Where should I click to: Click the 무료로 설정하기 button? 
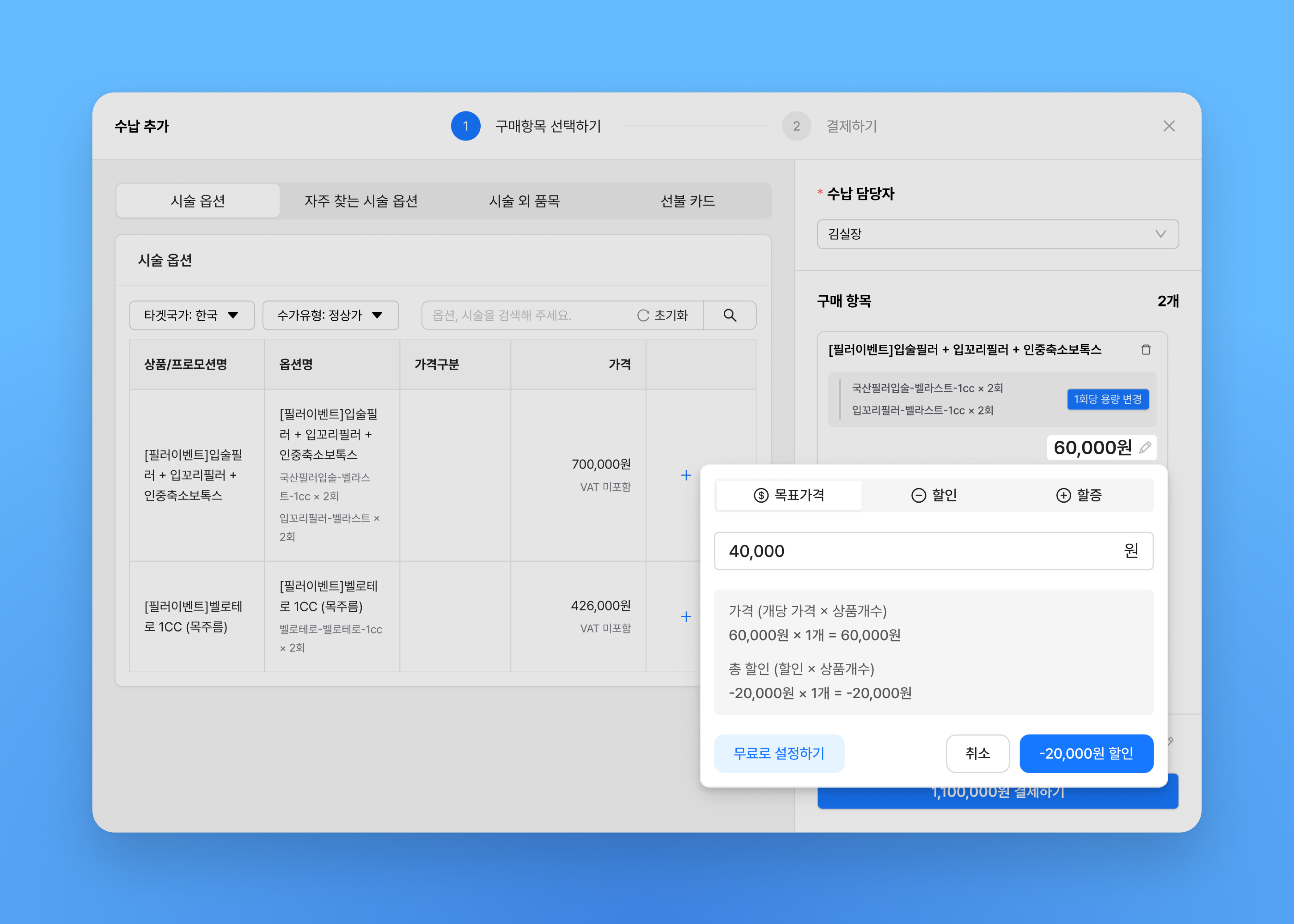(779, 753)
